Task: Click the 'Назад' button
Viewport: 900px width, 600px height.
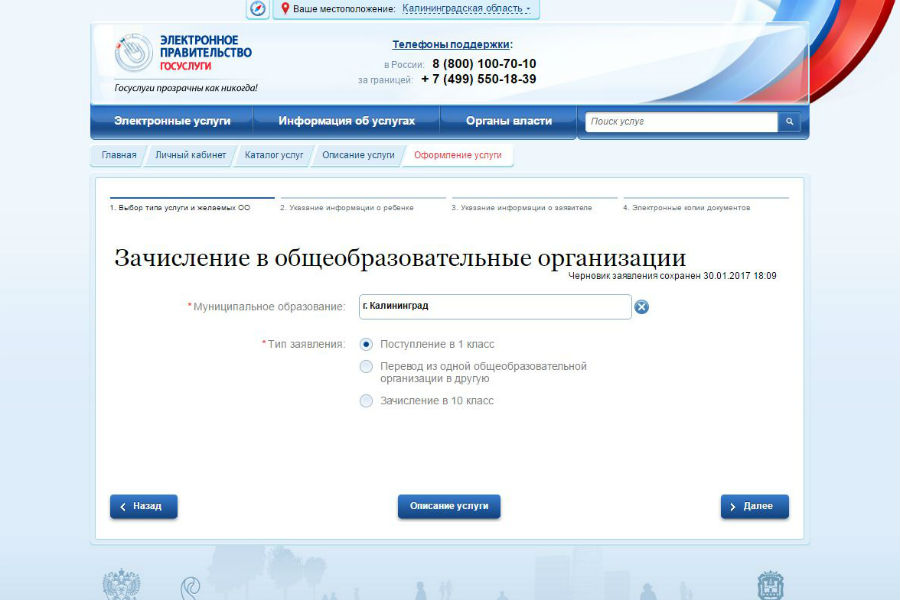Action: pos(143,507)
